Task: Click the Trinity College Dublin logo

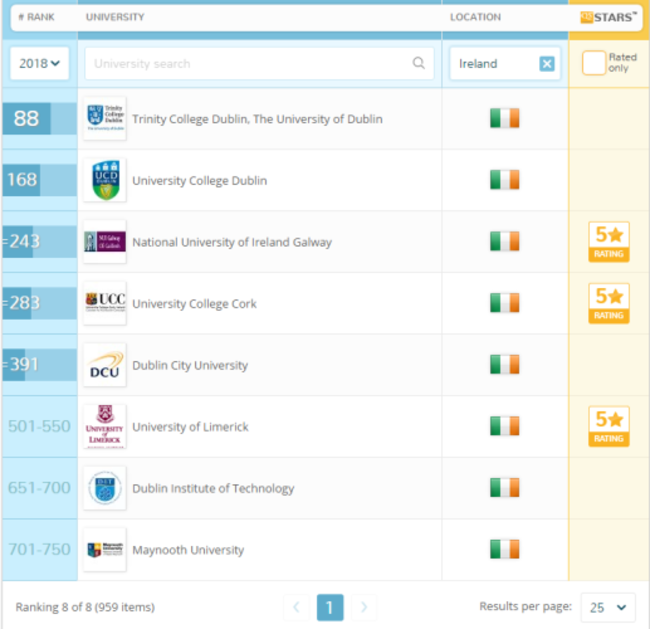Action: (x=105, y=119)
